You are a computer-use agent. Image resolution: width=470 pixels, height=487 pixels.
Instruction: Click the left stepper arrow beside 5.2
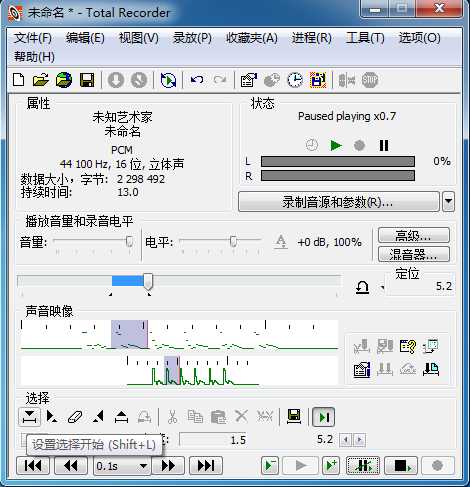[x=346, y=440]
